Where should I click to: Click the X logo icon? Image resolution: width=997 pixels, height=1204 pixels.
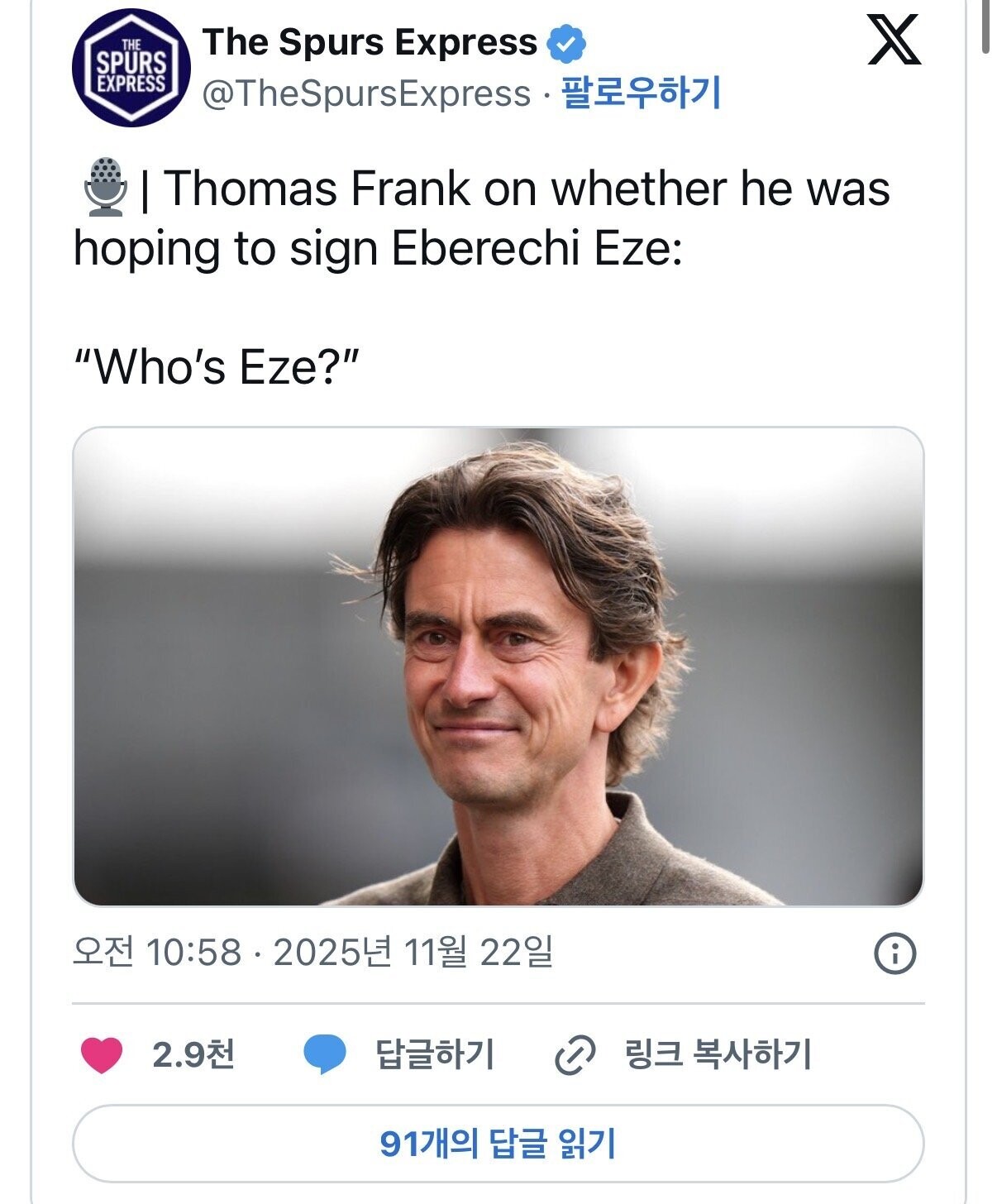click(894, 41)
